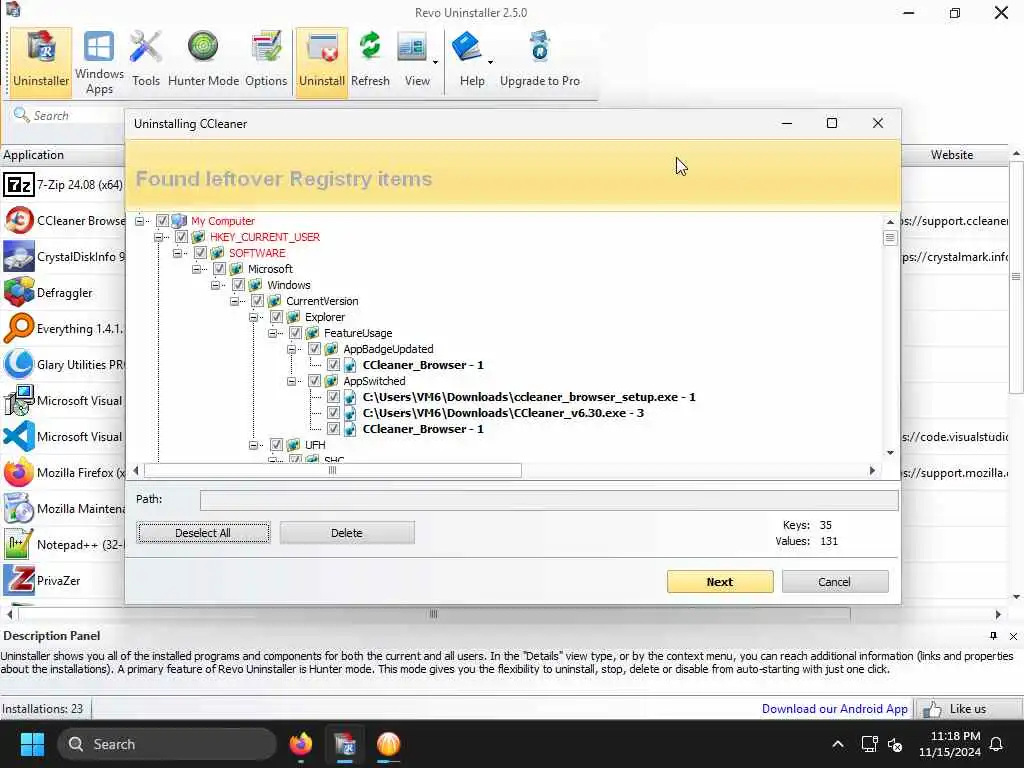Image resolution: width=1024 pixels, height=768 pixels.
Task: Show hidden system tray icons
Action: point(838,744)
